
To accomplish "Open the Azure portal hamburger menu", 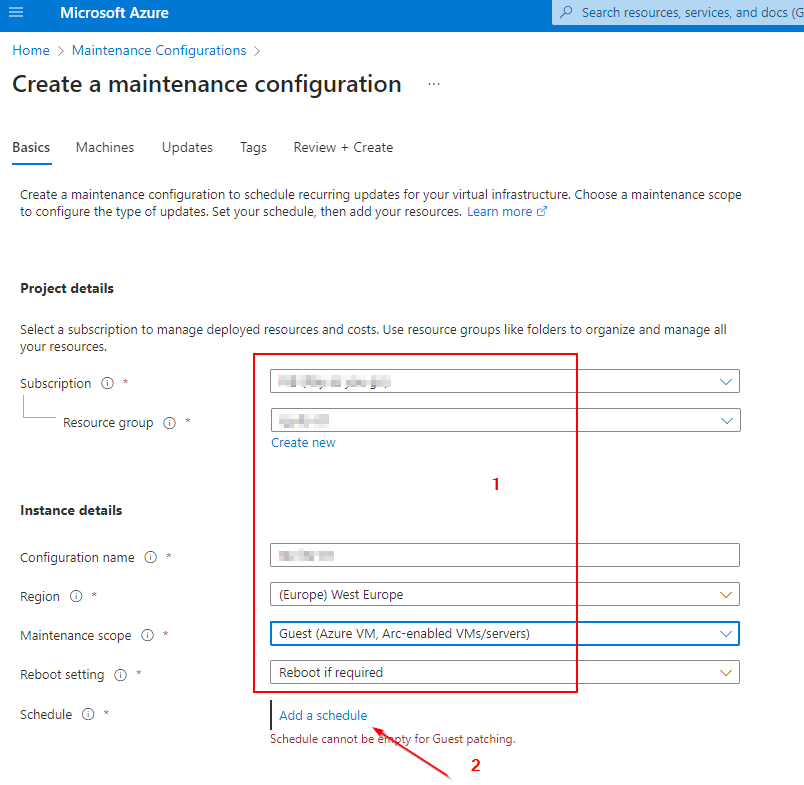I will pyautogui.click(x=16, y=12).
